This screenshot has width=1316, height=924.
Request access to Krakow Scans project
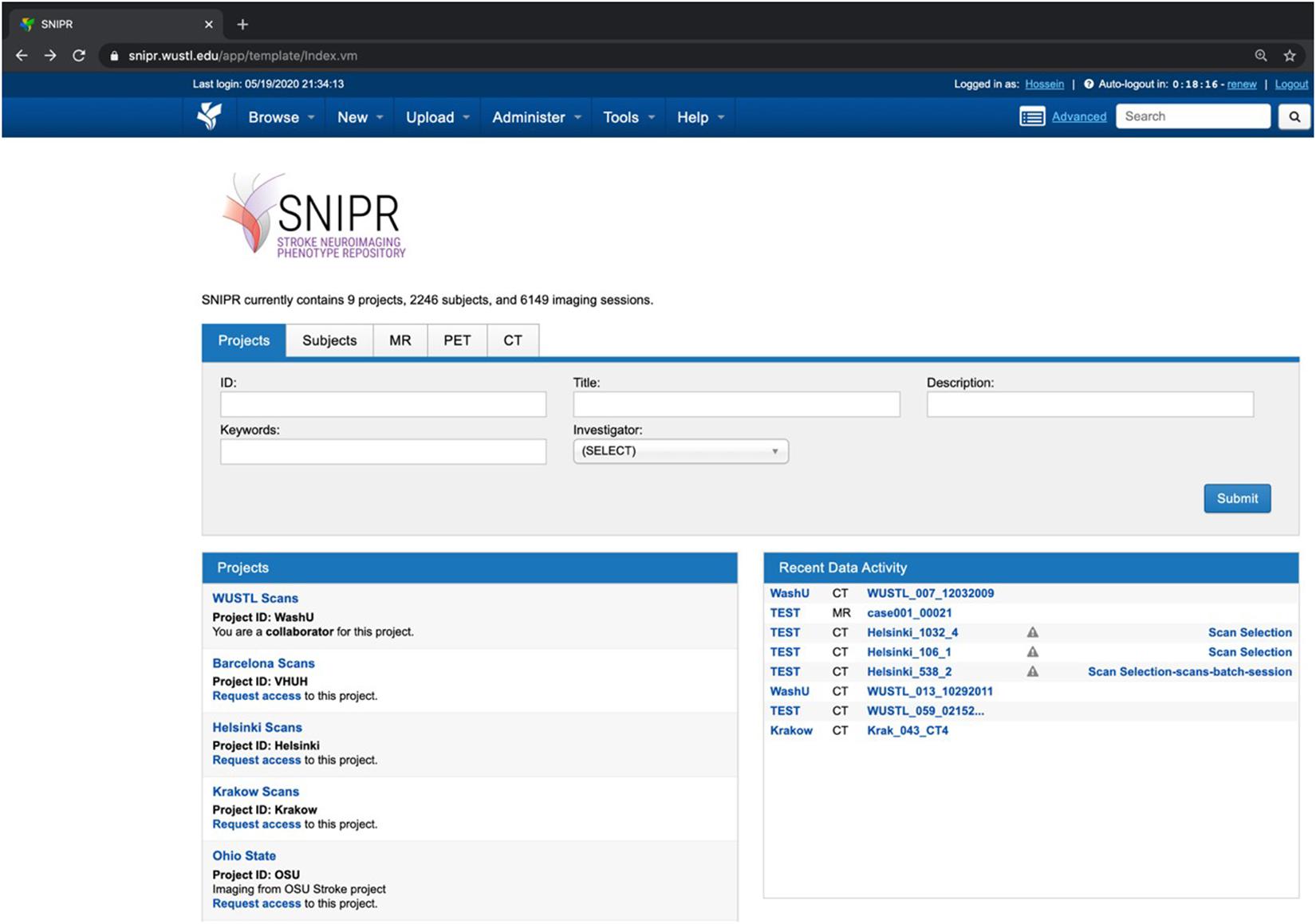pos(257,824)
